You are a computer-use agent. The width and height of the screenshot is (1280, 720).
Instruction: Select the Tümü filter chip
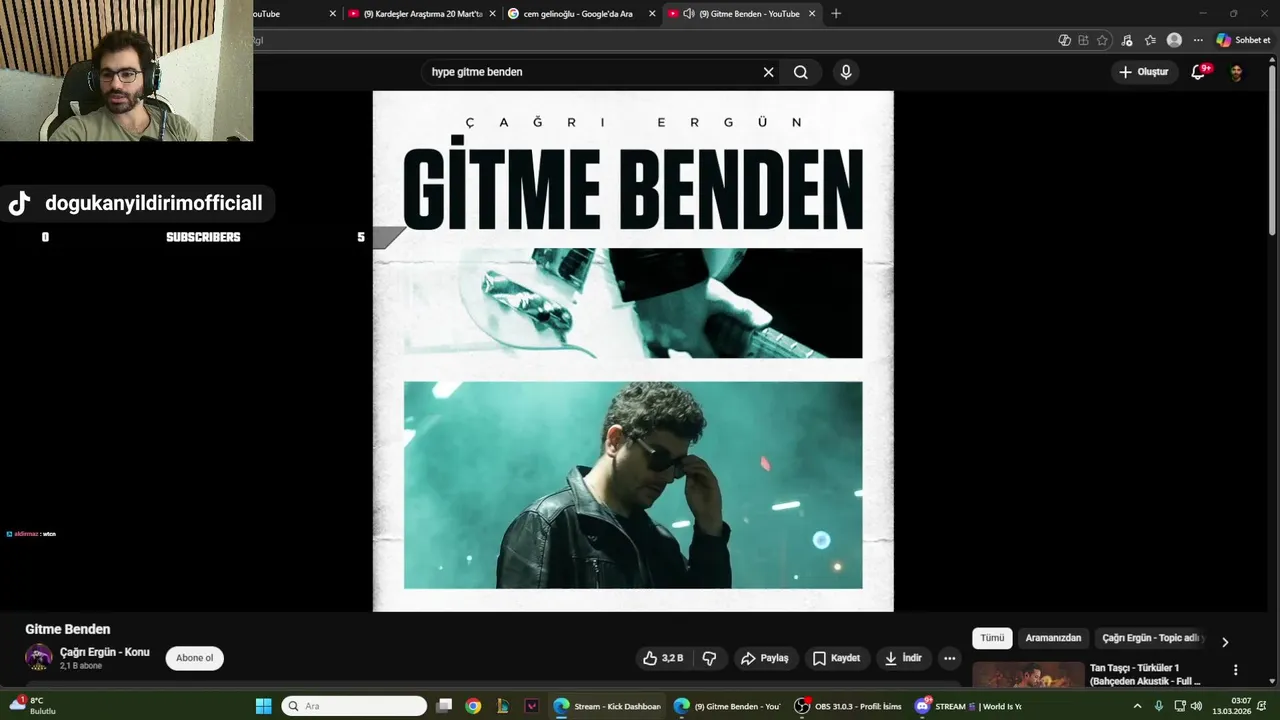992,638
